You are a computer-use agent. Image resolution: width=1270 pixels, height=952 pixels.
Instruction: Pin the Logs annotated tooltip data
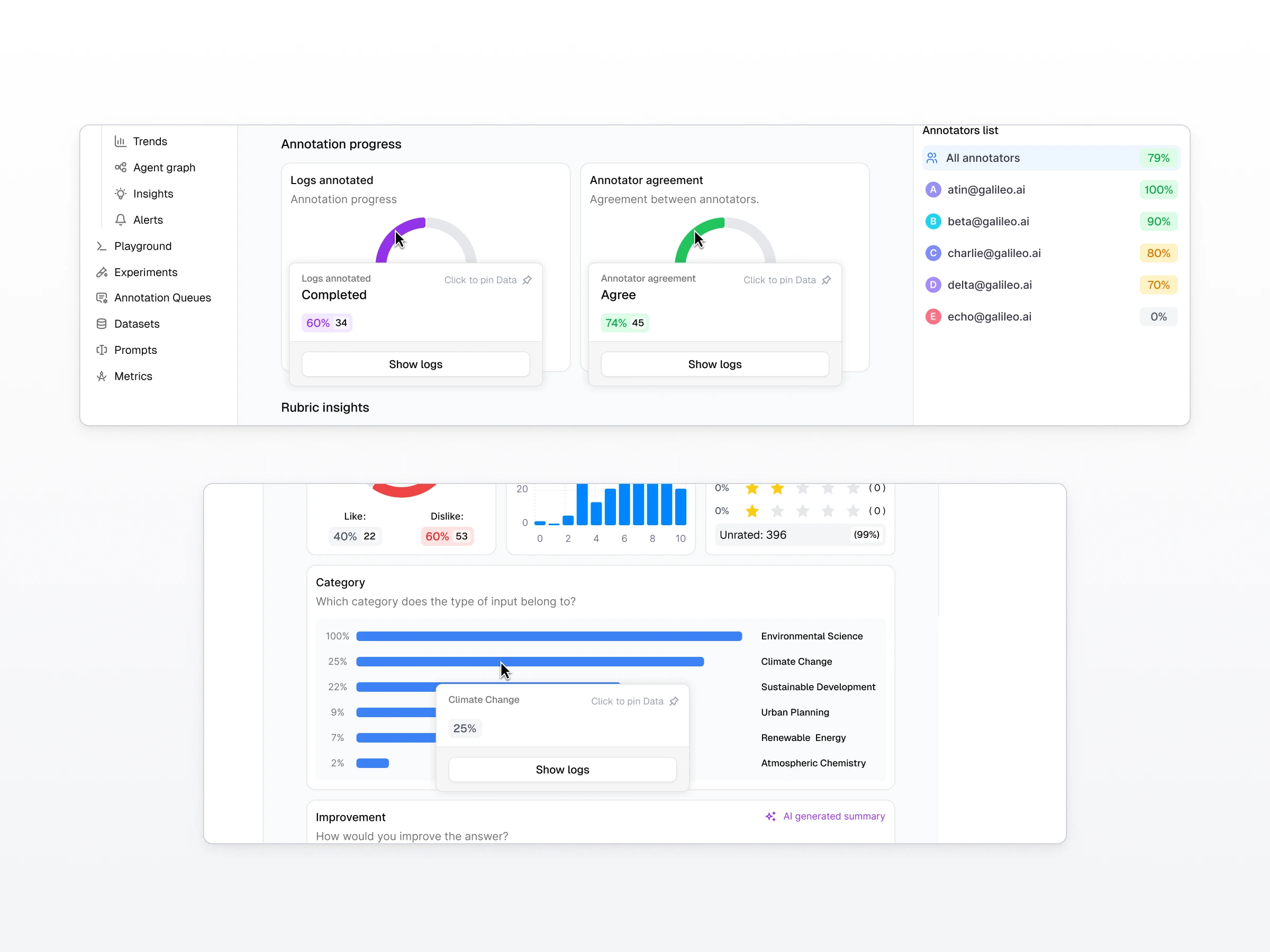(527, 280)
